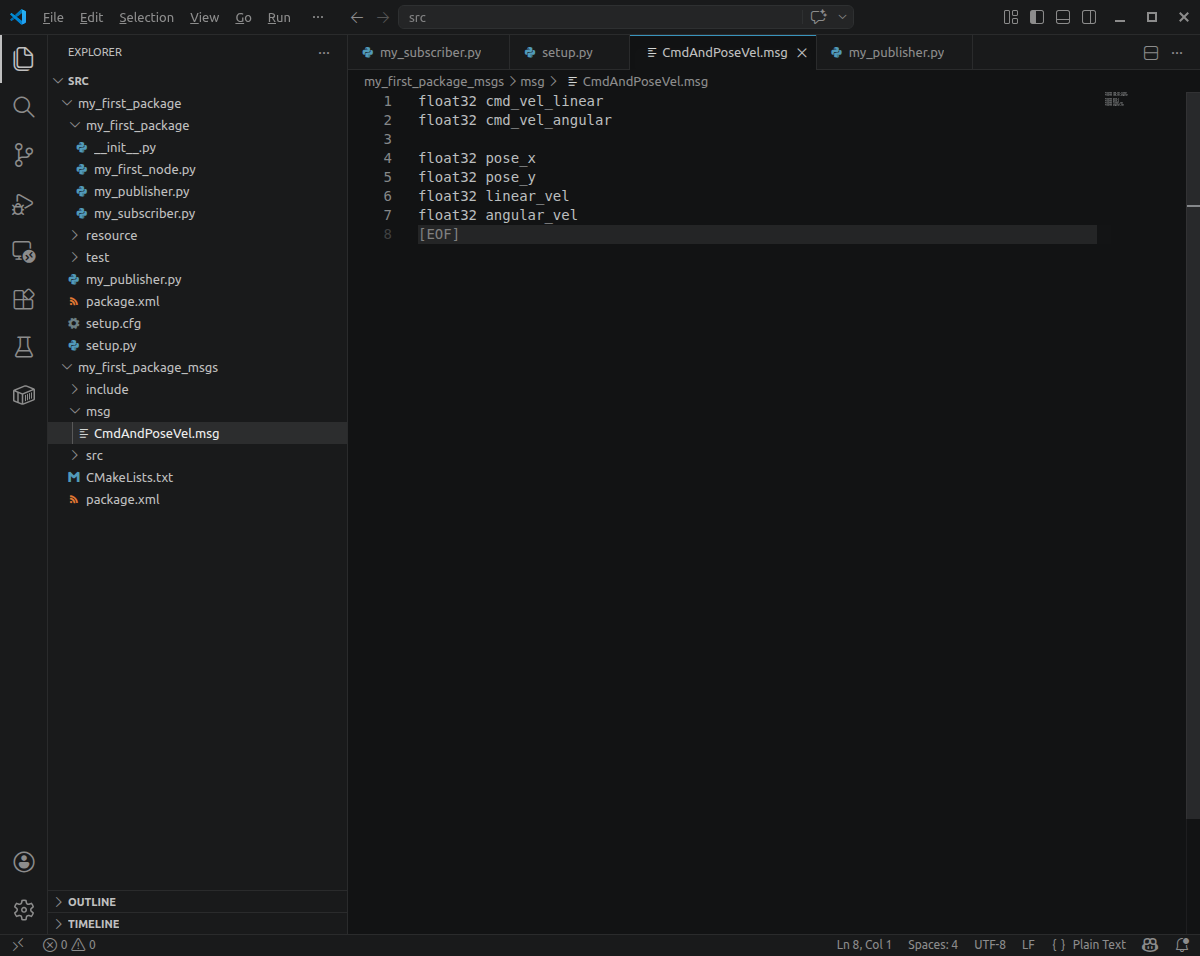
Task: Toggle the Primary Side Bar
Action: click(x=1037, y=17)
